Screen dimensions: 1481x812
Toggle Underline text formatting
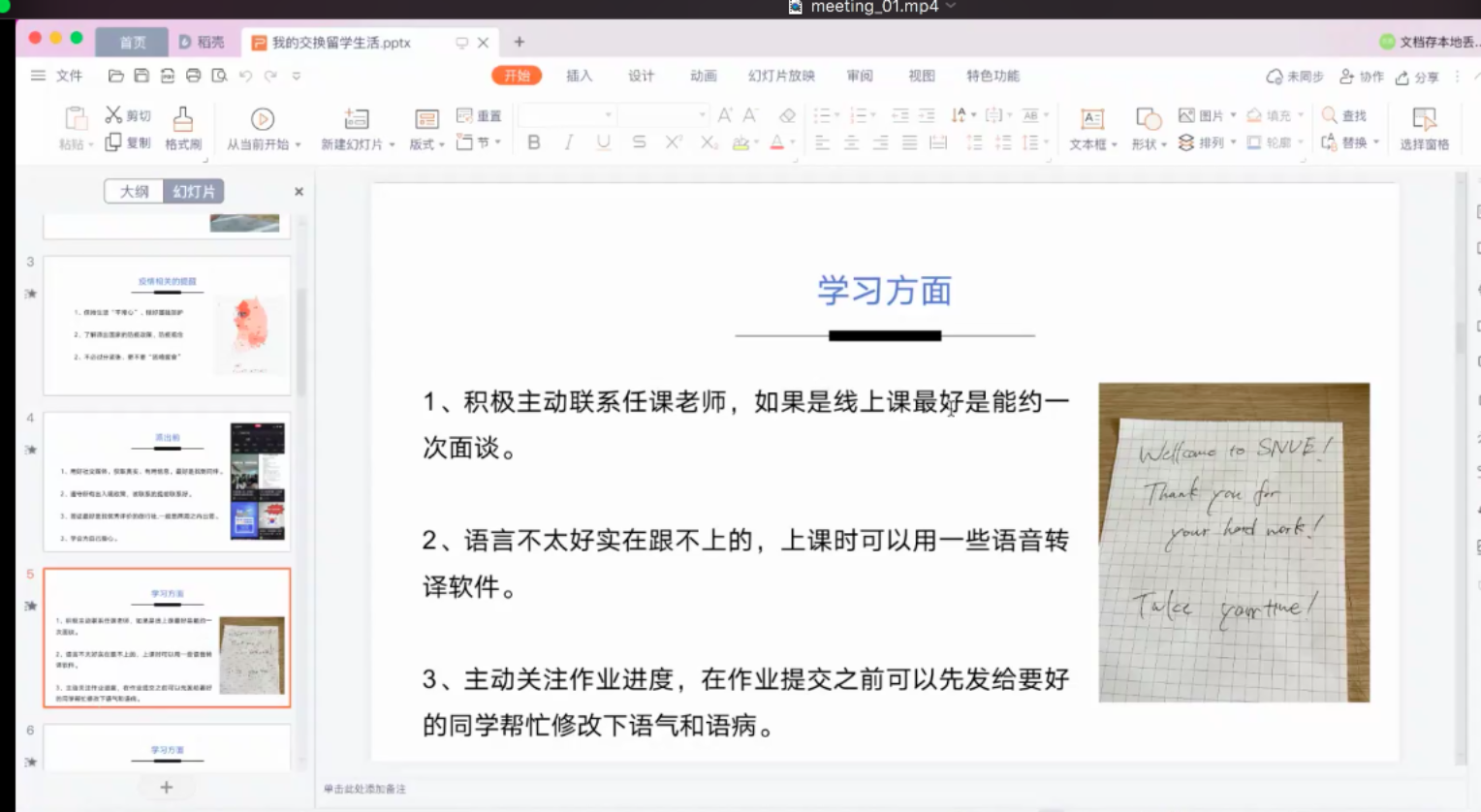[x=604, y=142]
